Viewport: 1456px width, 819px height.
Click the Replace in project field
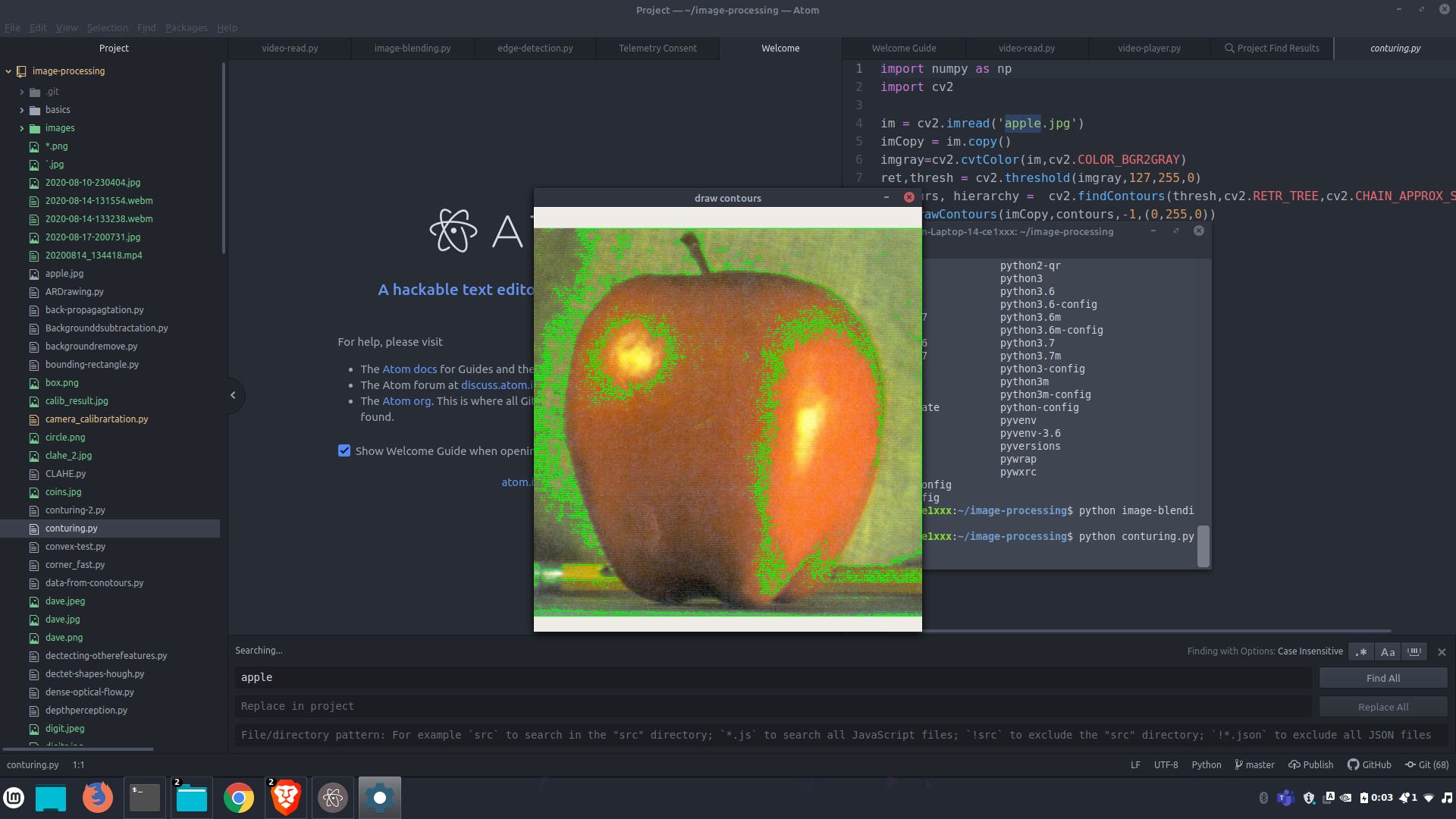[x=772, y=706]
